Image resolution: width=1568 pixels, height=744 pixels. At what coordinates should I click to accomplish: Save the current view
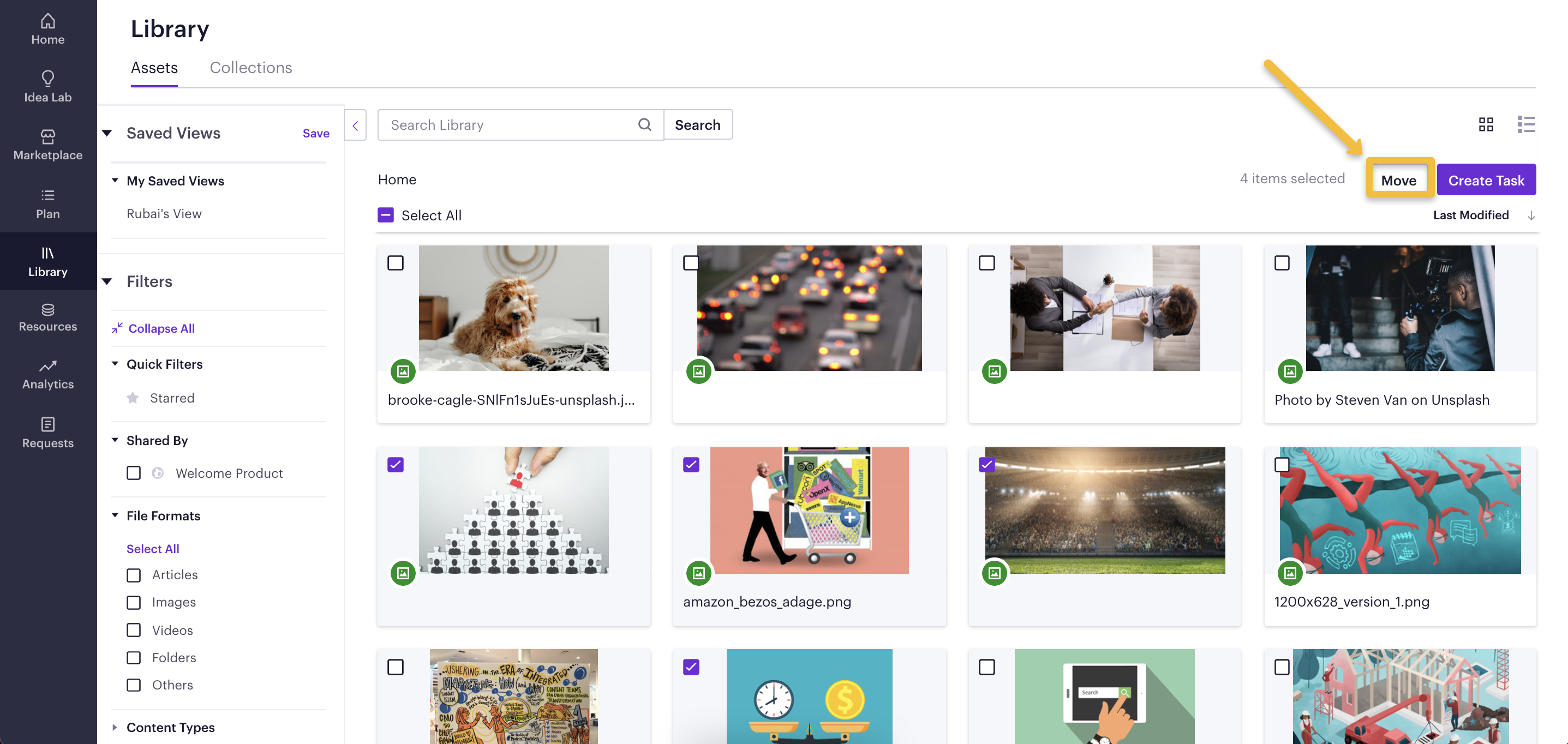coord(316,133)
